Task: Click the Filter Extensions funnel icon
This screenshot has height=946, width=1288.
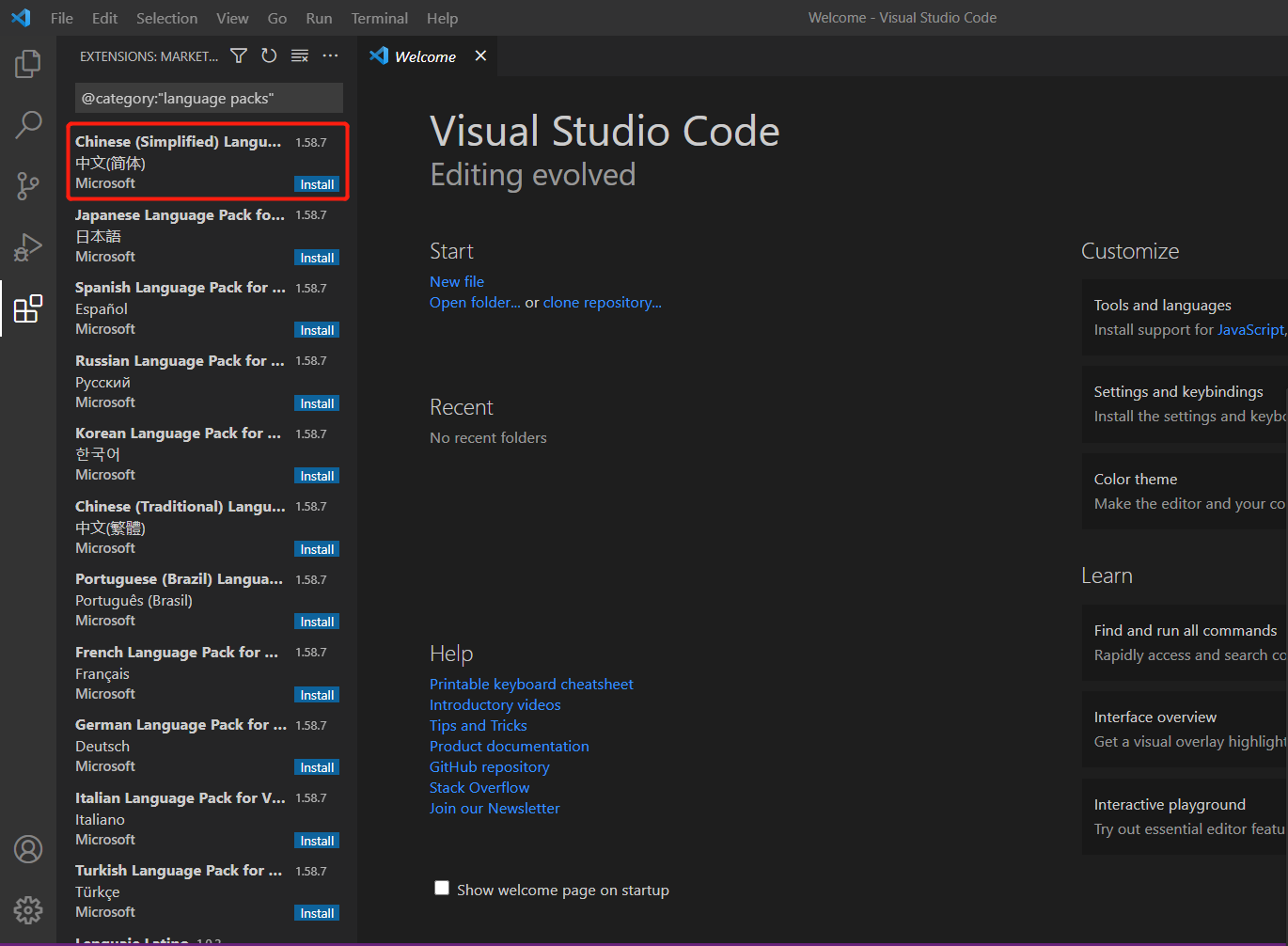Action: 238,55
